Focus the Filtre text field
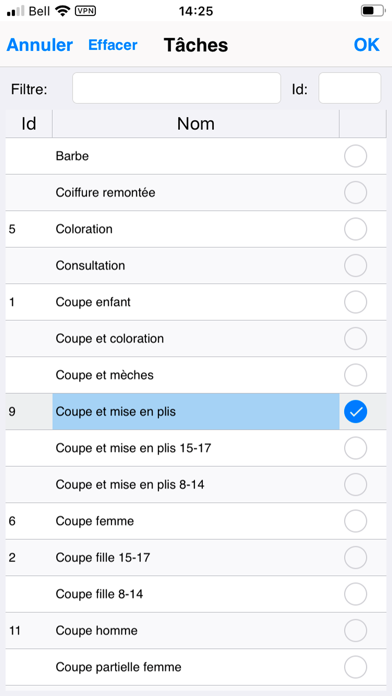 [177, 88]
